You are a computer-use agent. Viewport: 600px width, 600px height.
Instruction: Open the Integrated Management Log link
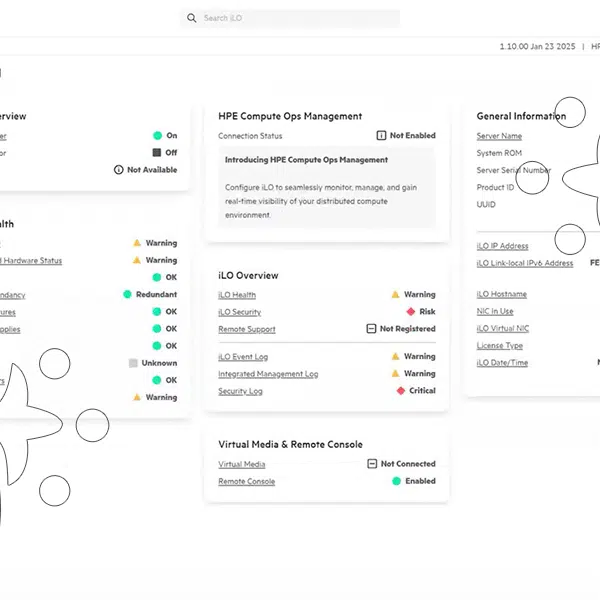coord(268,374)
